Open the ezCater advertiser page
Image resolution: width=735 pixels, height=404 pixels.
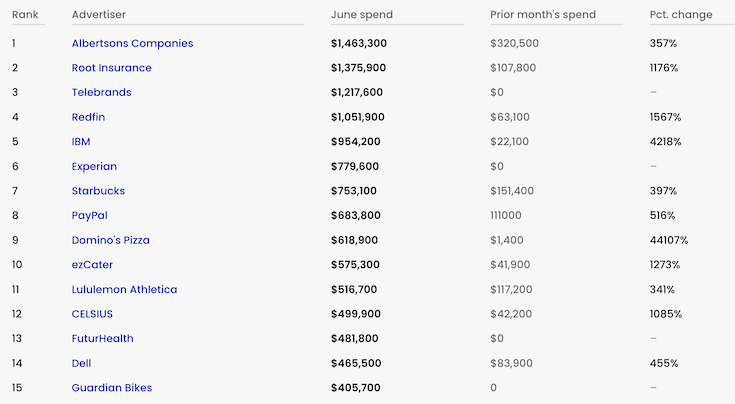click(92, 265)
